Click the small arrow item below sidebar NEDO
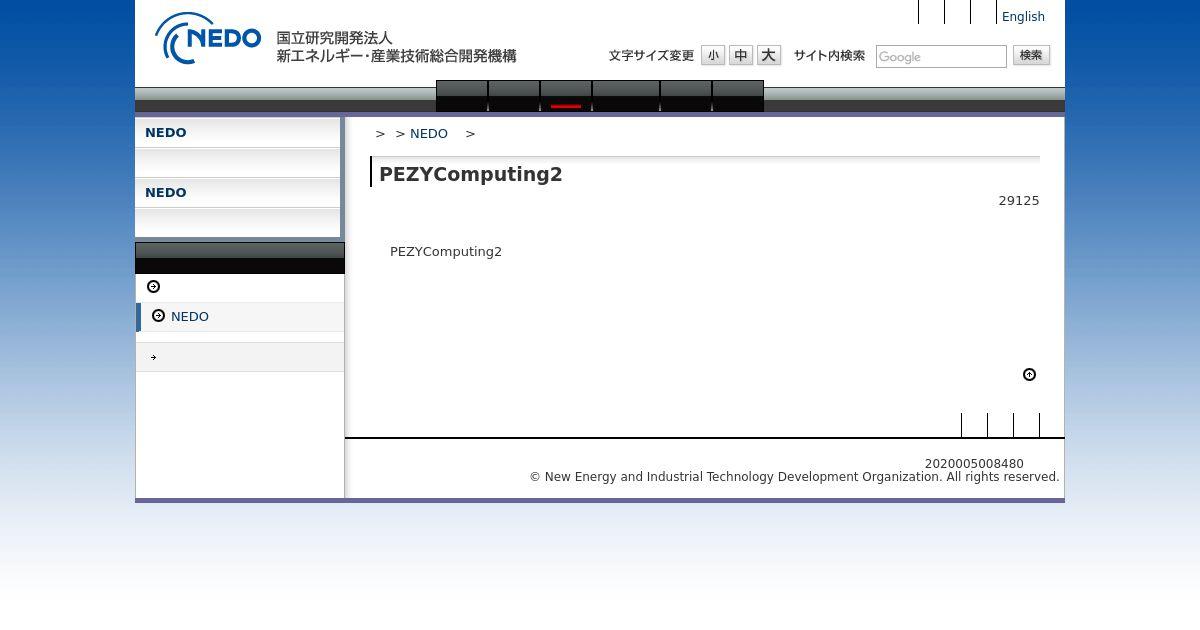Viewport: 1200px width, 630px height. [x=241, y=357]
